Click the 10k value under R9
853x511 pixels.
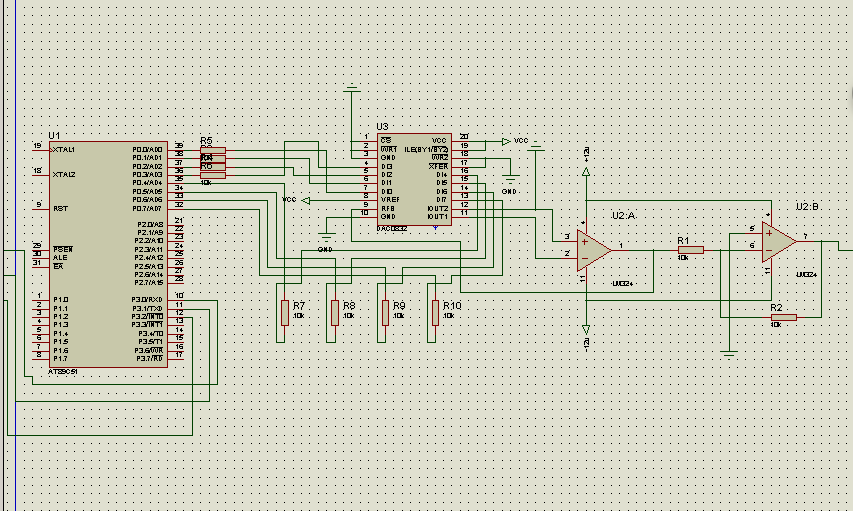[398, 316]
